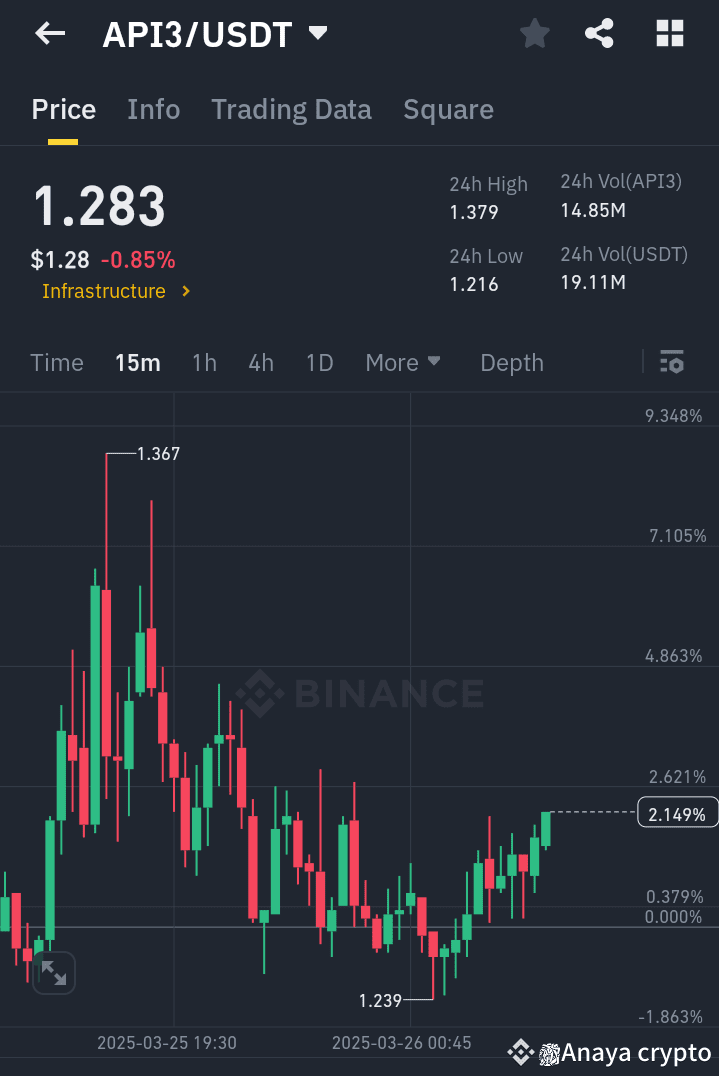The height and width of the screenshot is (1076, 719).
Task: Expand the chart to fullscreen view
Action: pyautogui.click(x=54, y=972)
